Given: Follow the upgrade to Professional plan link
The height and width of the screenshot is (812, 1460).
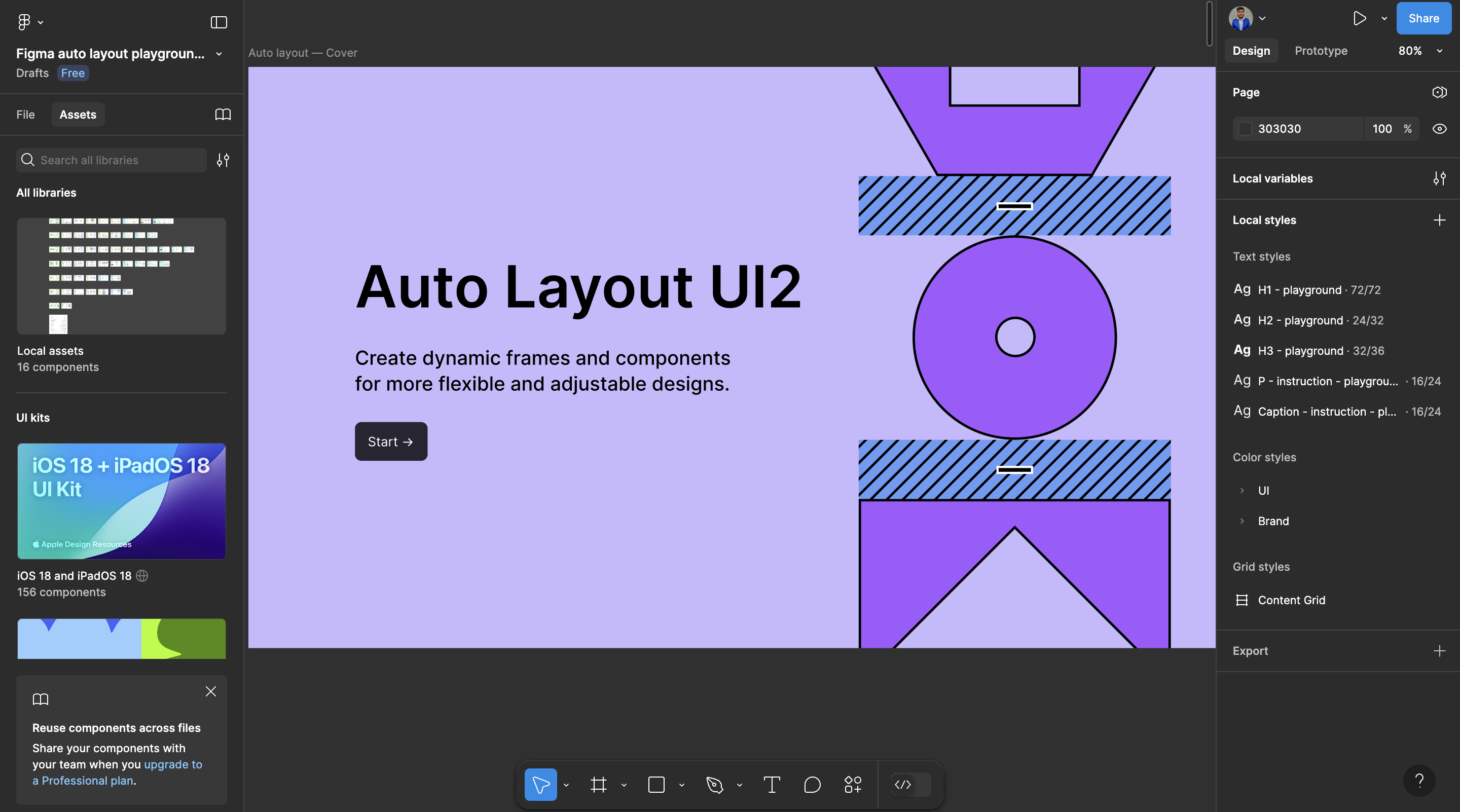Looking at the screenshot, I should [x=117, y=772].
